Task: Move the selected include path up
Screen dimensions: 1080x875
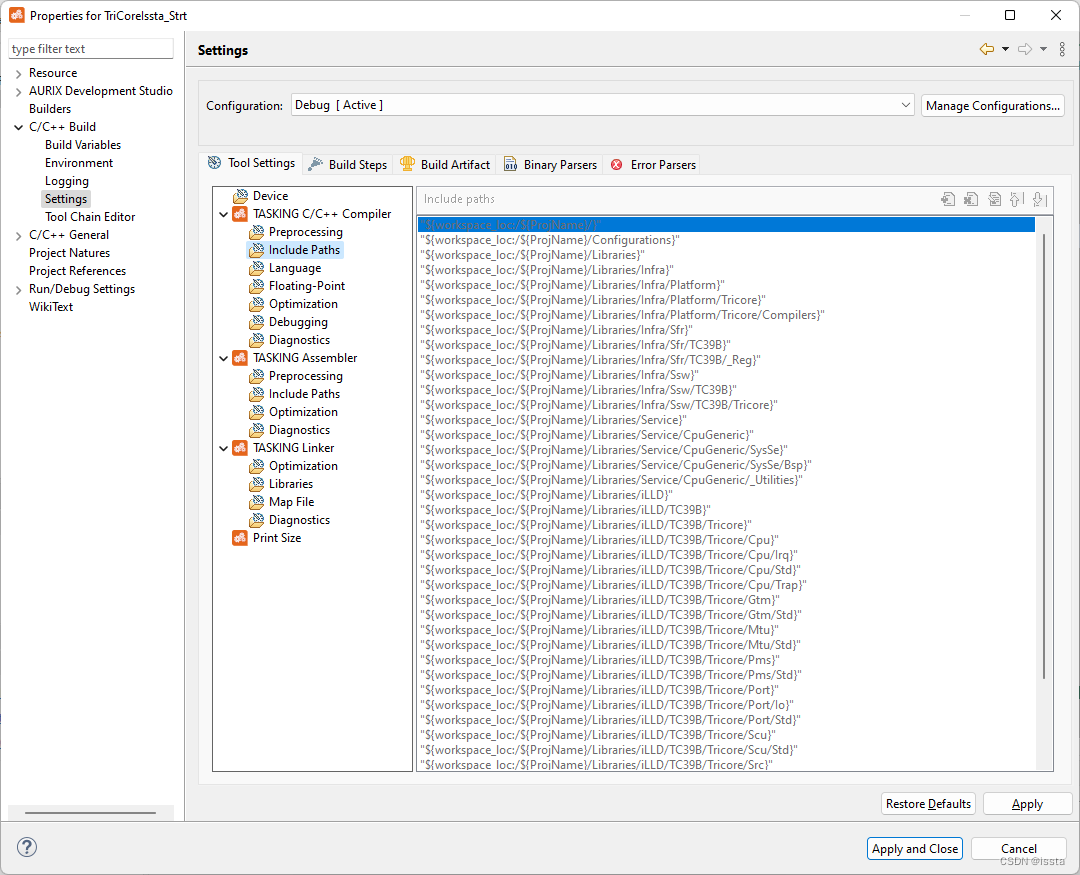Action: 1016,199
